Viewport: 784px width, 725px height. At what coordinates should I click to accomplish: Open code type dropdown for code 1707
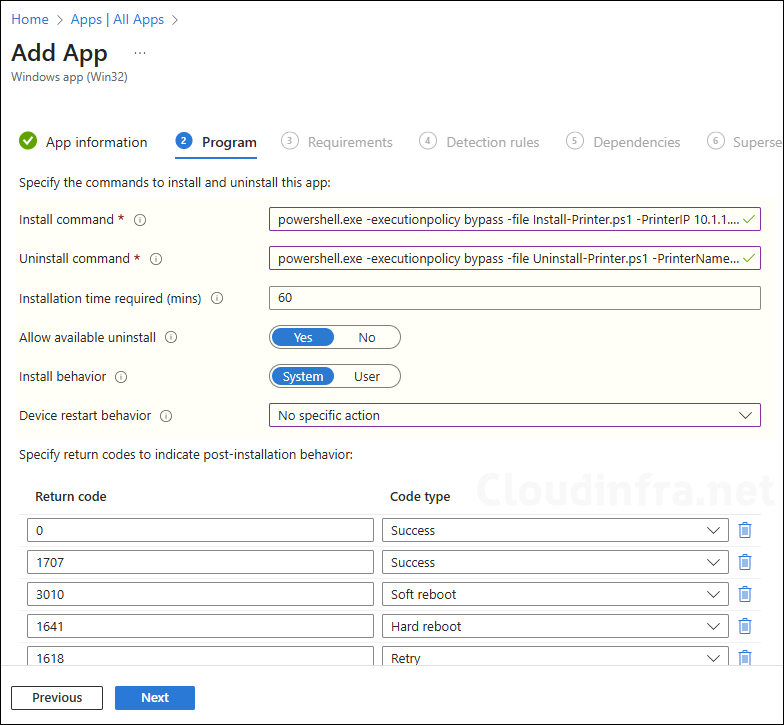[555, 562]
